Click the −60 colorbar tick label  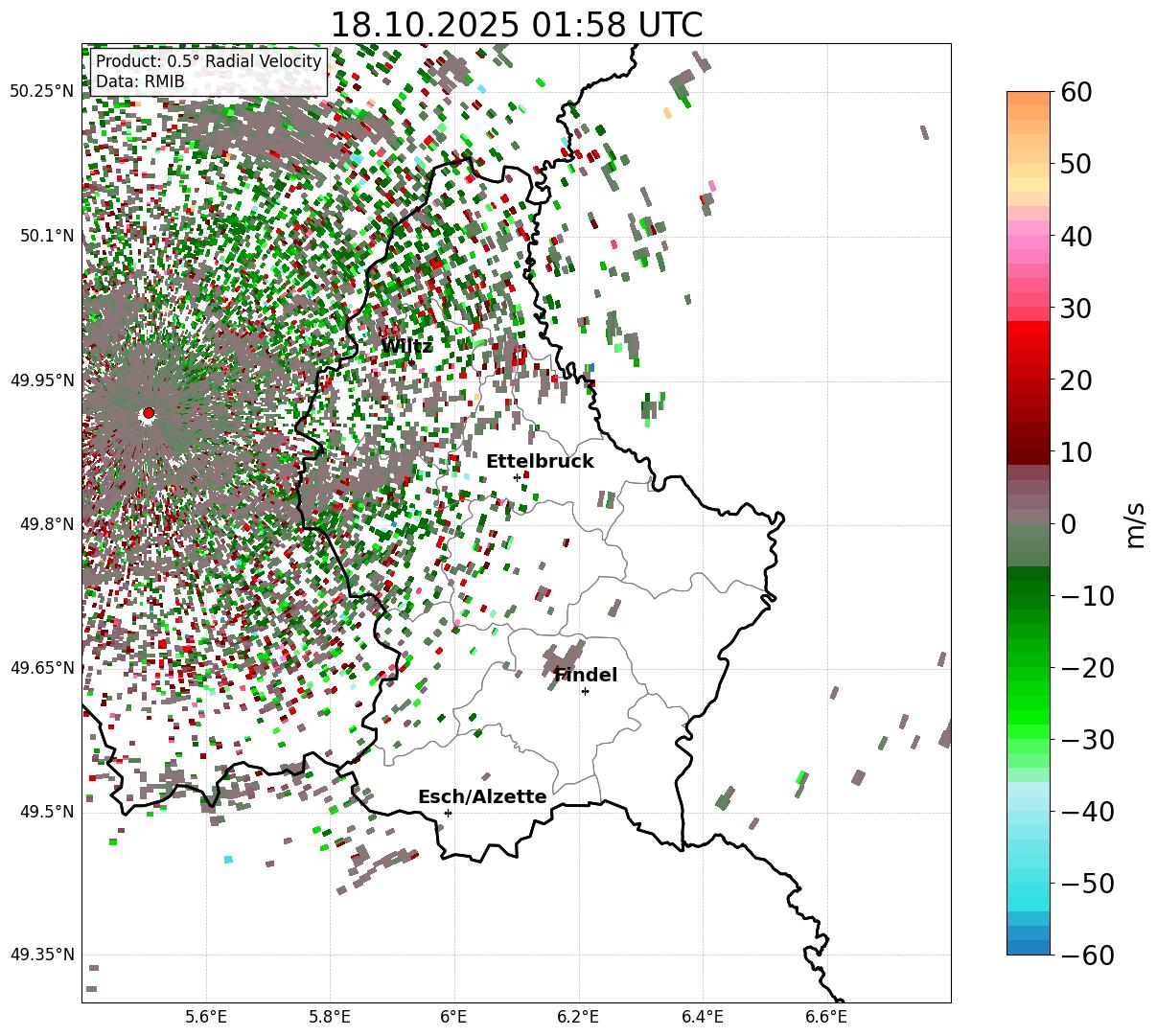pos(1087,955)
